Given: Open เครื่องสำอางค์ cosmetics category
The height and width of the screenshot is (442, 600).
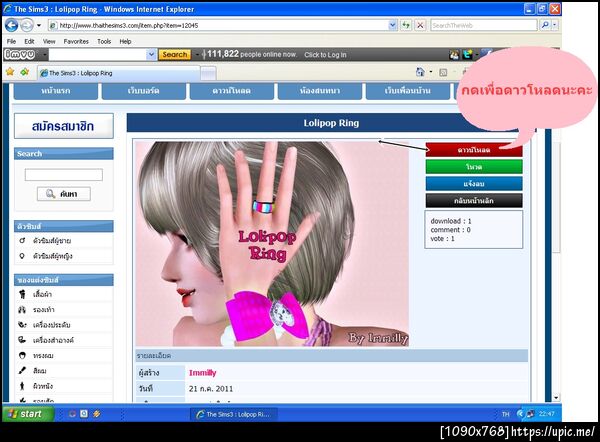Looking at the screenshot, I should click(53, 340).
